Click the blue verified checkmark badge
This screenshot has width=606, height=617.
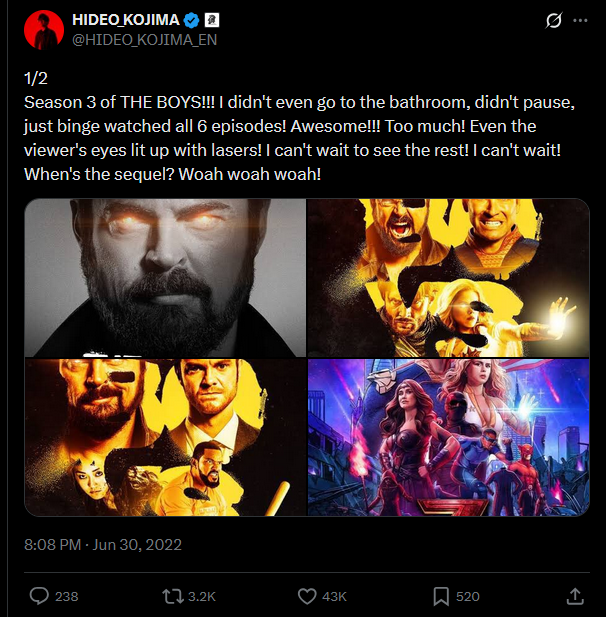tap(196, 20)
